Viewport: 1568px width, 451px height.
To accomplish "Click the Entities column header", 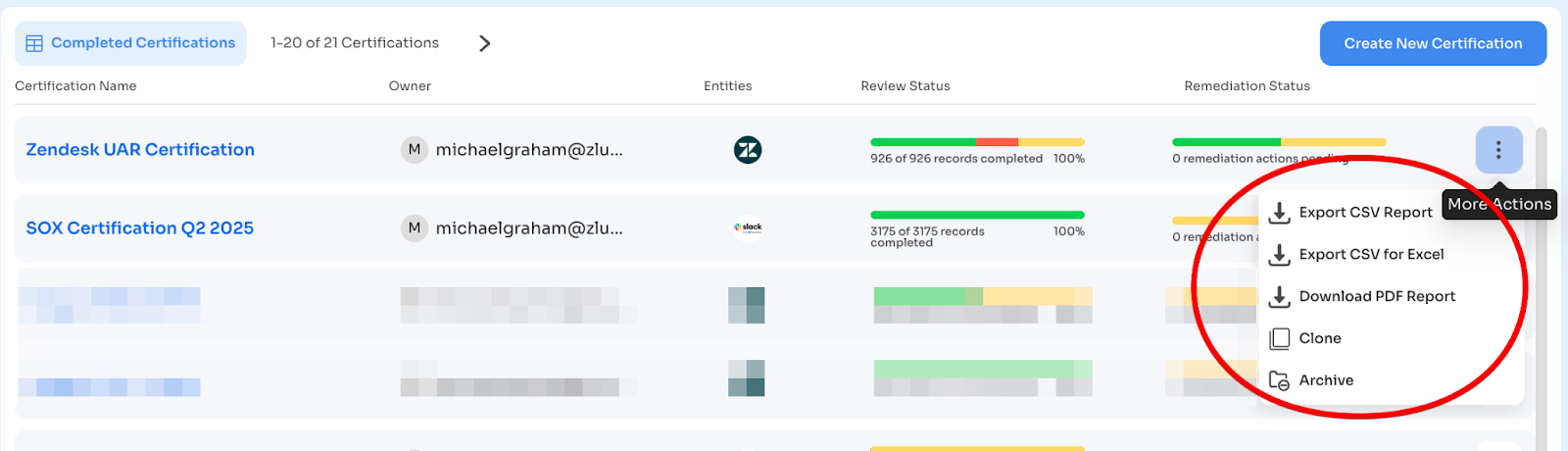I will [x=728, y=86].
